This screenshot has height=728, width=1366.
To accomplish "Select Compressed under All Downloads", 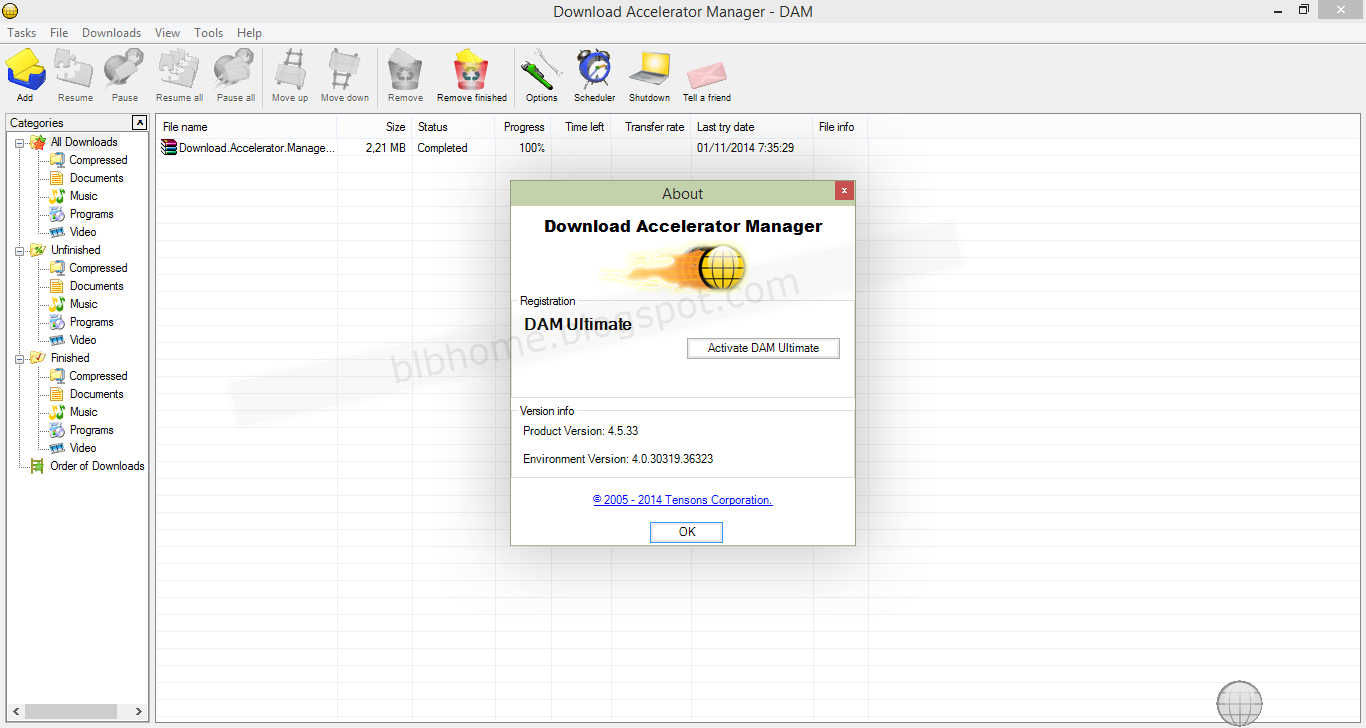I will pos(98,160).
